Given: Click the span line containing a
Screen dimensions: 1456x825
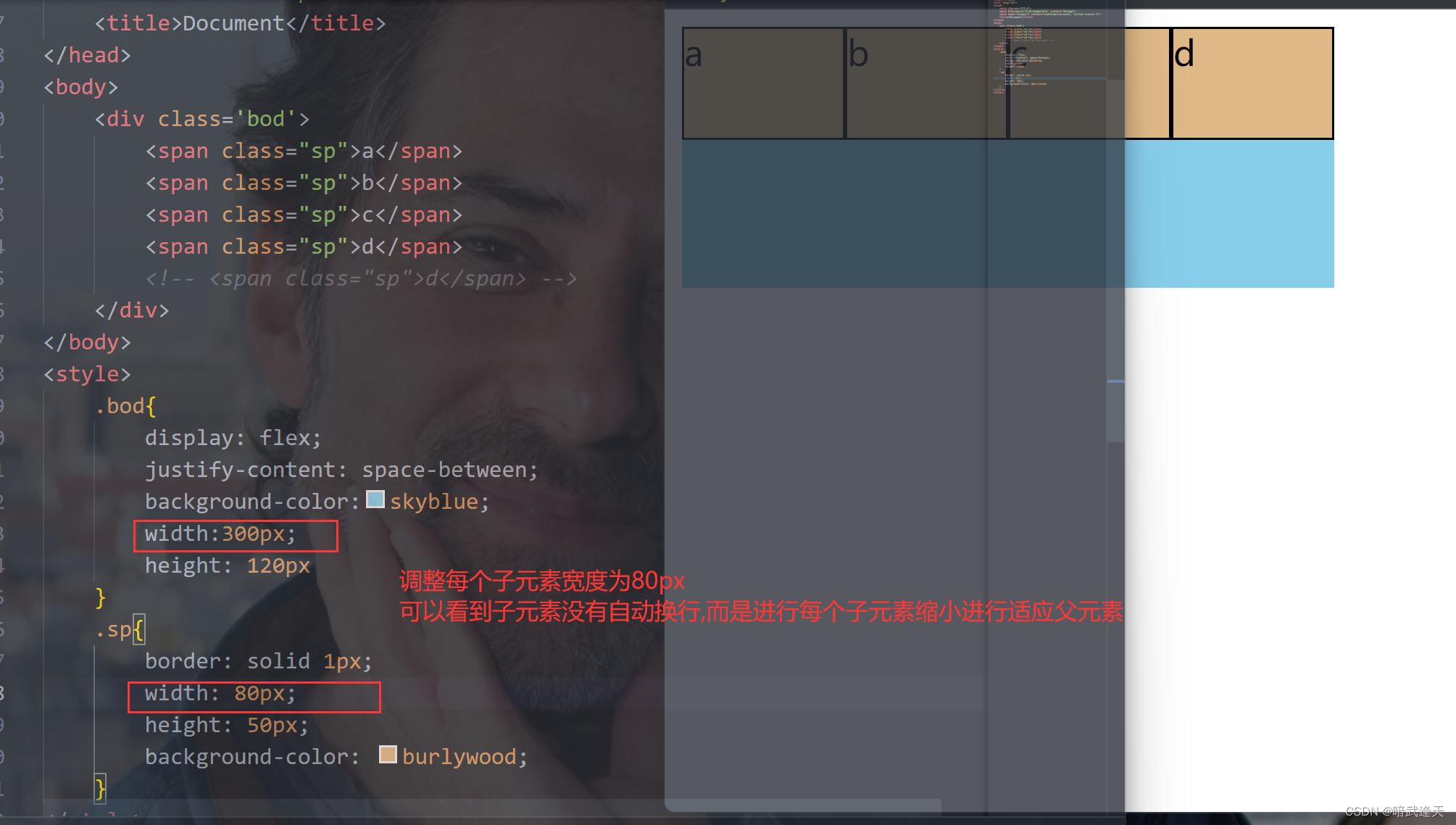Looking at the screenshot, I should pos(304,151).
